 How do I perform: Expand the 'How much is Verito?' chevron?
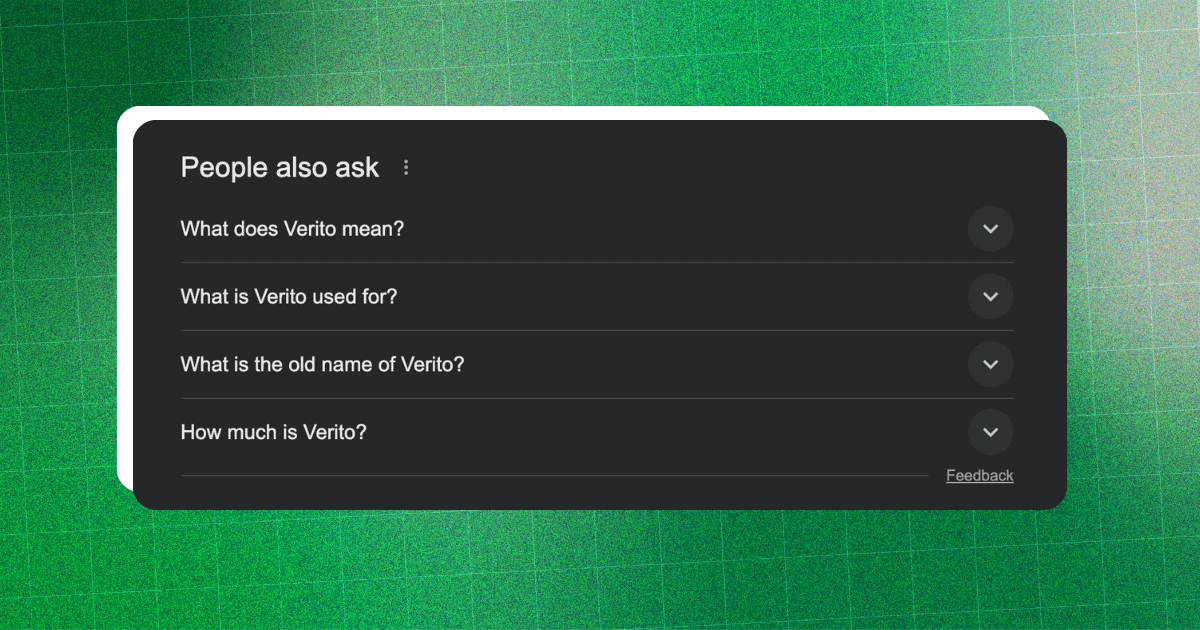click(990, 432)
